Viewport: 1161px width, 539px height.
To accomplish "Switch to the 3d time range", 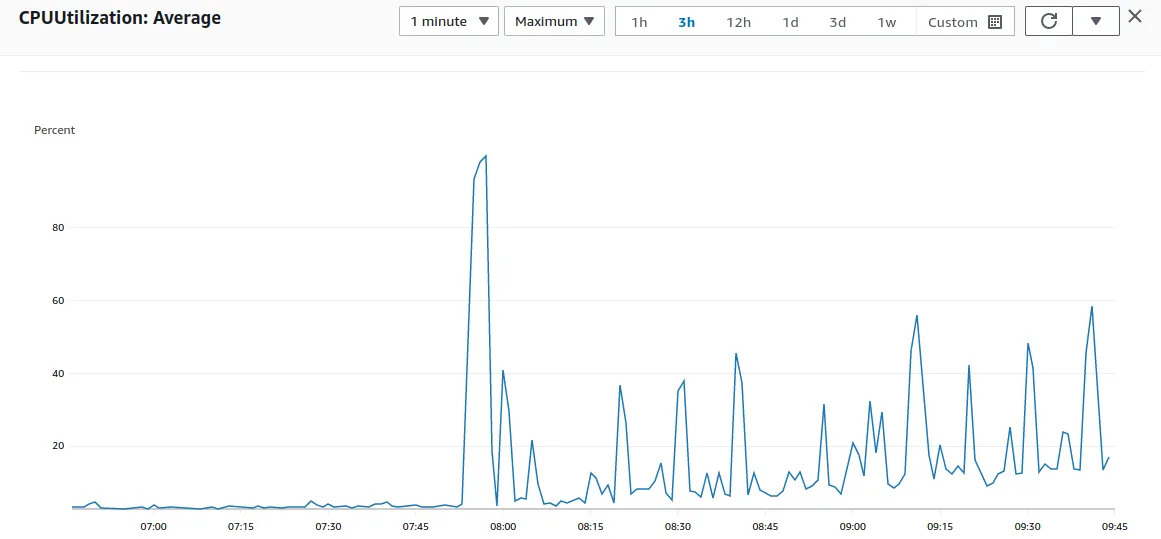I will (x=837, y=21).
